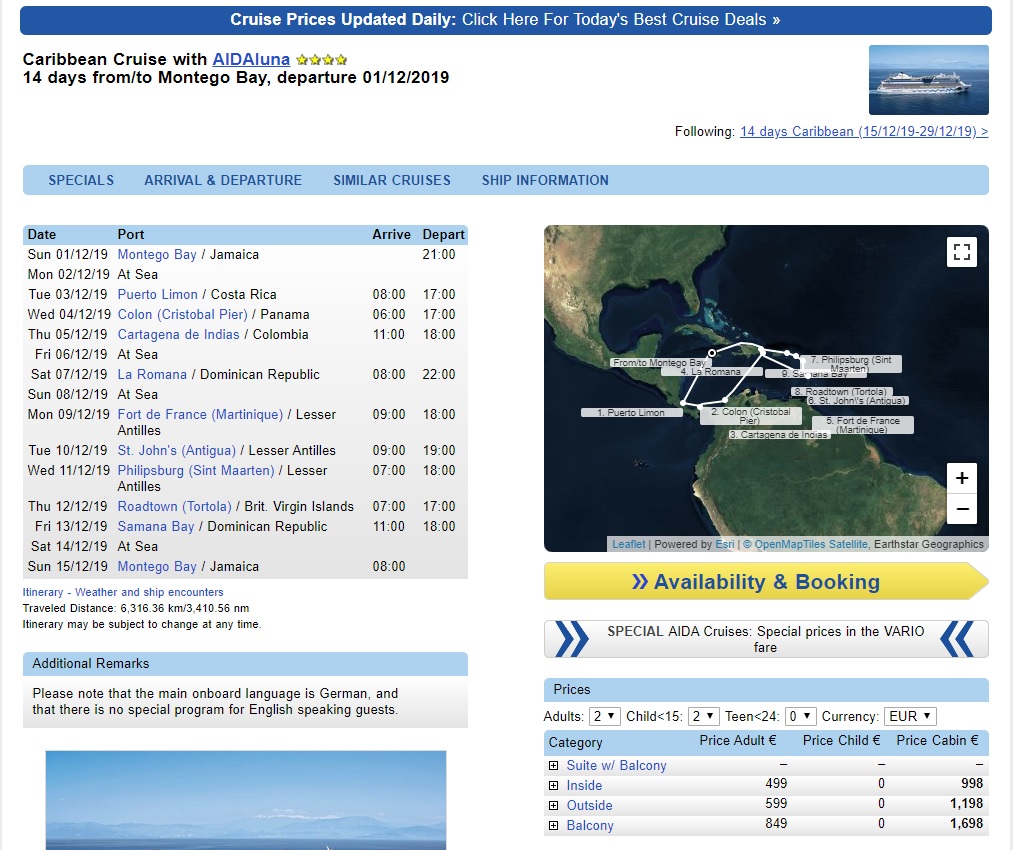The image size is (1013, 850).
Task: Open the Puerto Limon port link
Action: point(158,295)
